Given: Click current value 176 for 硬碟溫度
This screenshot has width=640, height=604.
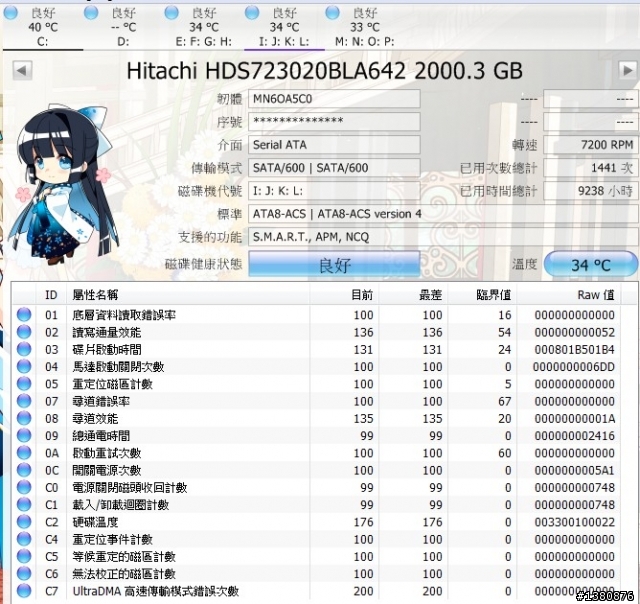Looking at the screenshot, I should pyautogui.click(x=363, y=522).
